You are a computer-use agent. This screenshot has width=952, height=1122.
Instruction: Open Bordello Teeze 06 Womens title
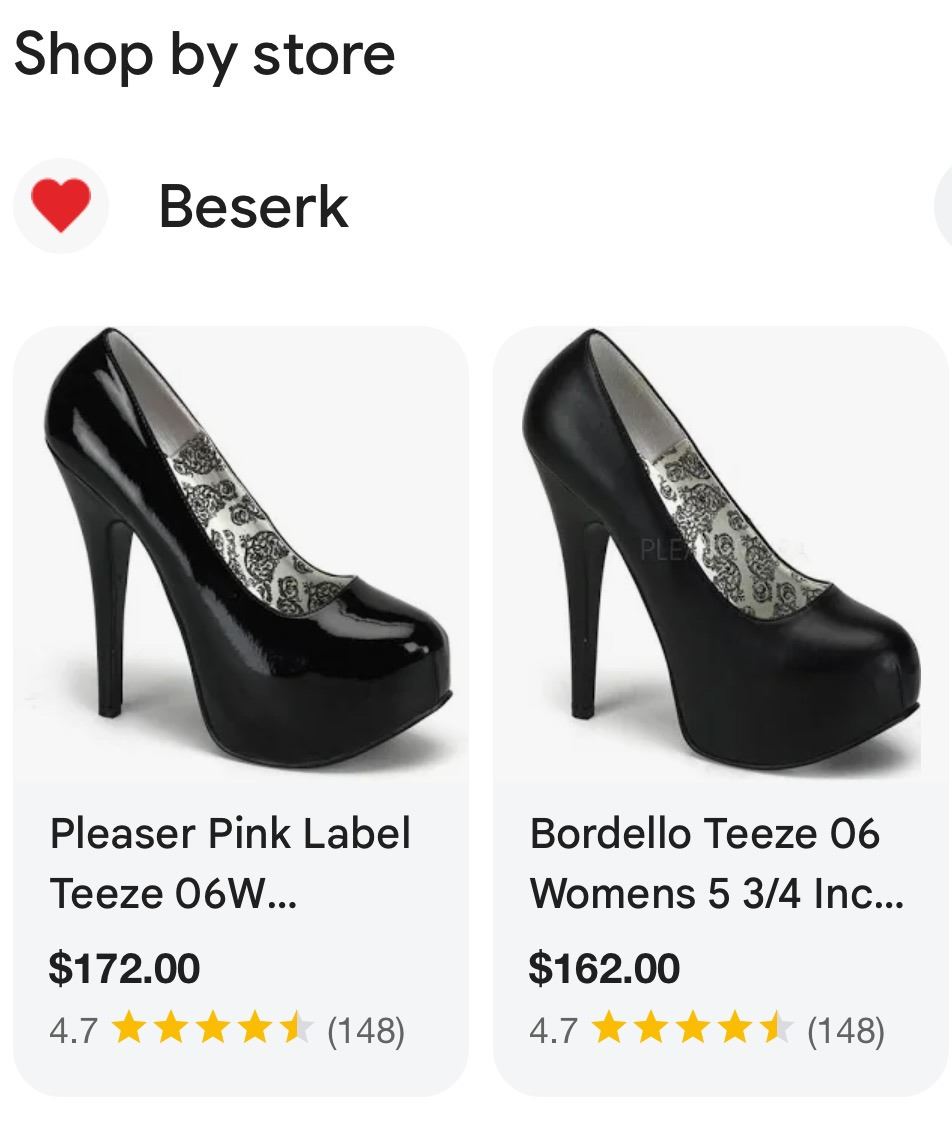[716, 862]
